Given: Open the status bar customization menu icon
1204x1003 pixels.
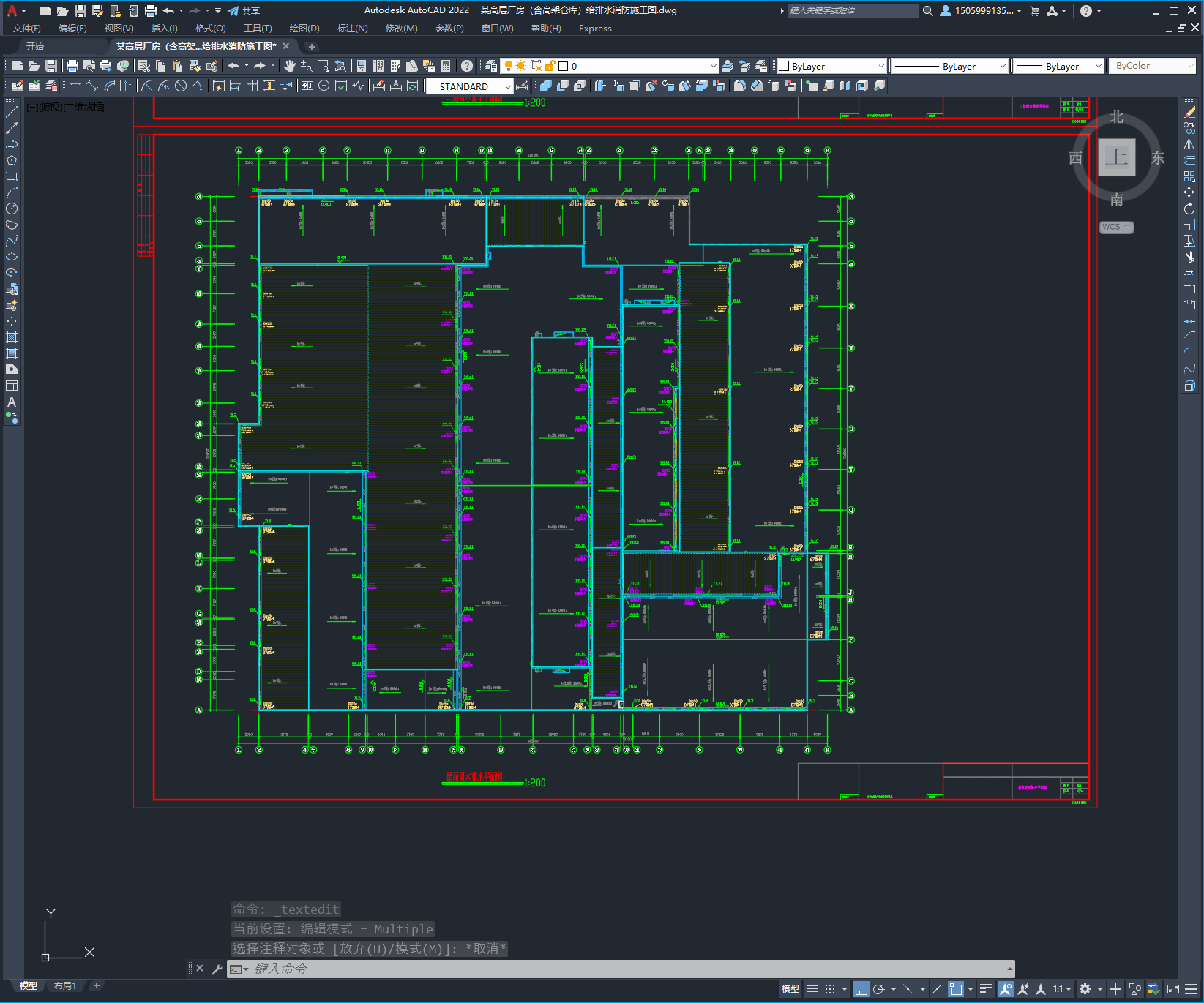Looking at the screenshot, I should tap(1191, 989).
